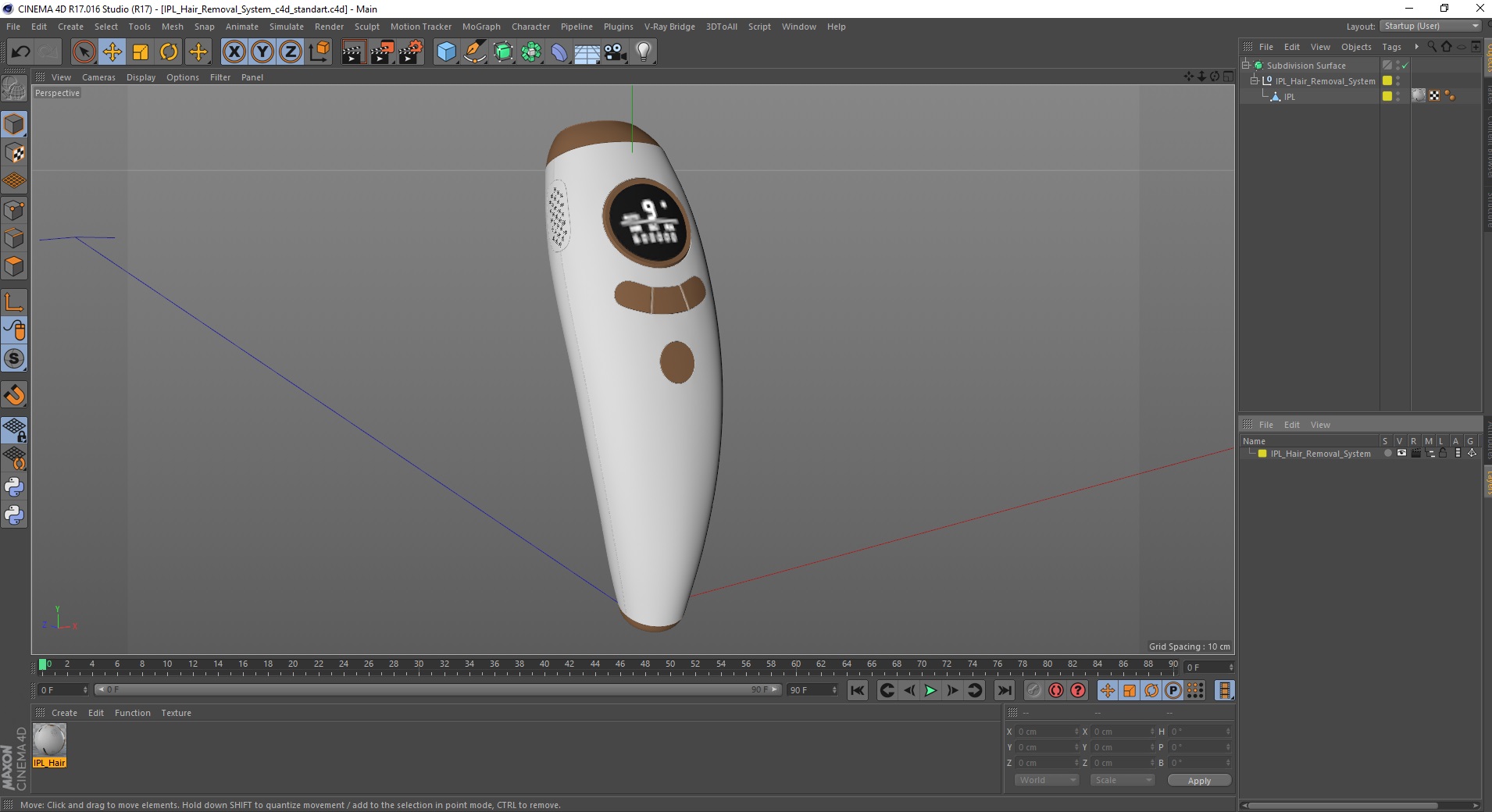Open the Layout dropdown

coord(1431,26)
